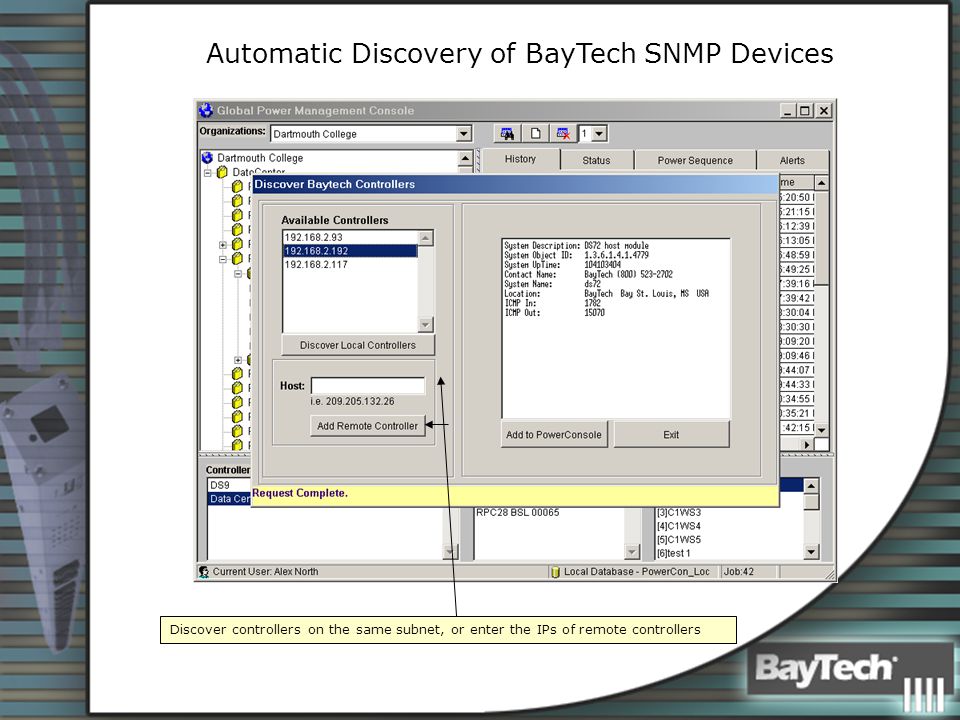Click the Current User icon in status bar
Viewport: 960px width, 720px height.
(204, 572)
